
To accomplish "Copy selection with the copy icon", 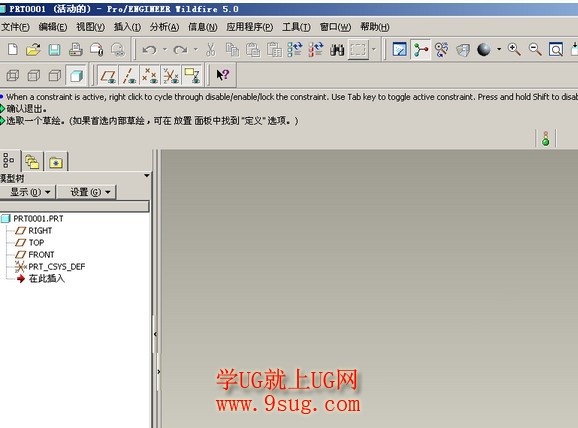I will pos(232,49).
